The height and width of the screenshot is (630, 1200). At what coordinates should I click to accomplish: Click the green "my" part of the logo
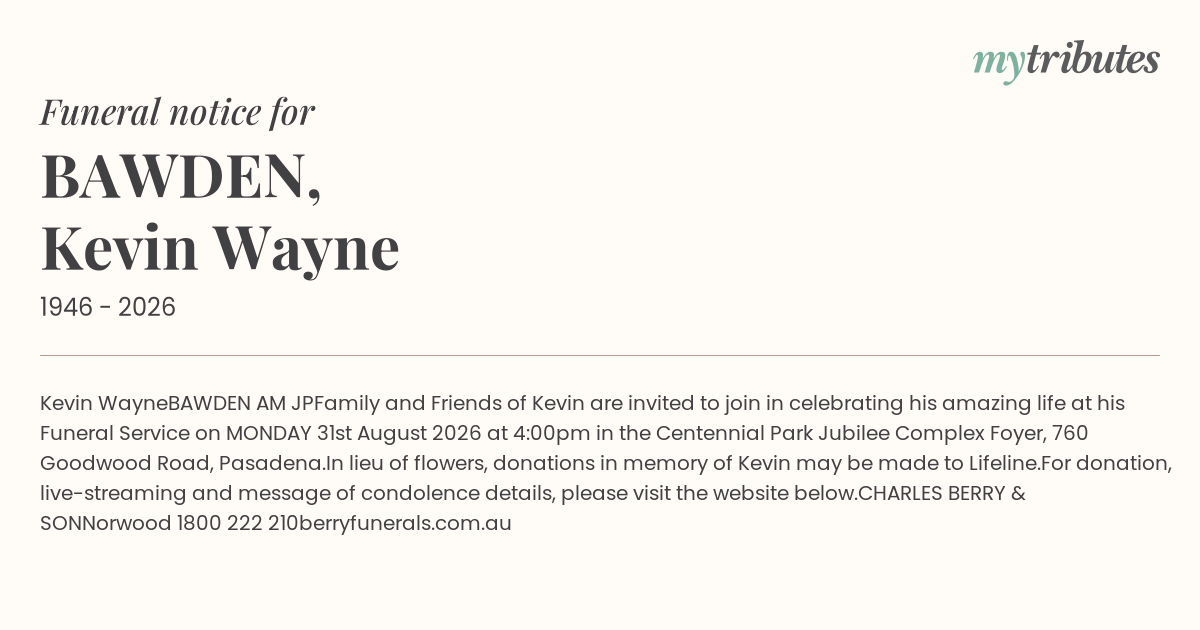(x=998, y=66)
